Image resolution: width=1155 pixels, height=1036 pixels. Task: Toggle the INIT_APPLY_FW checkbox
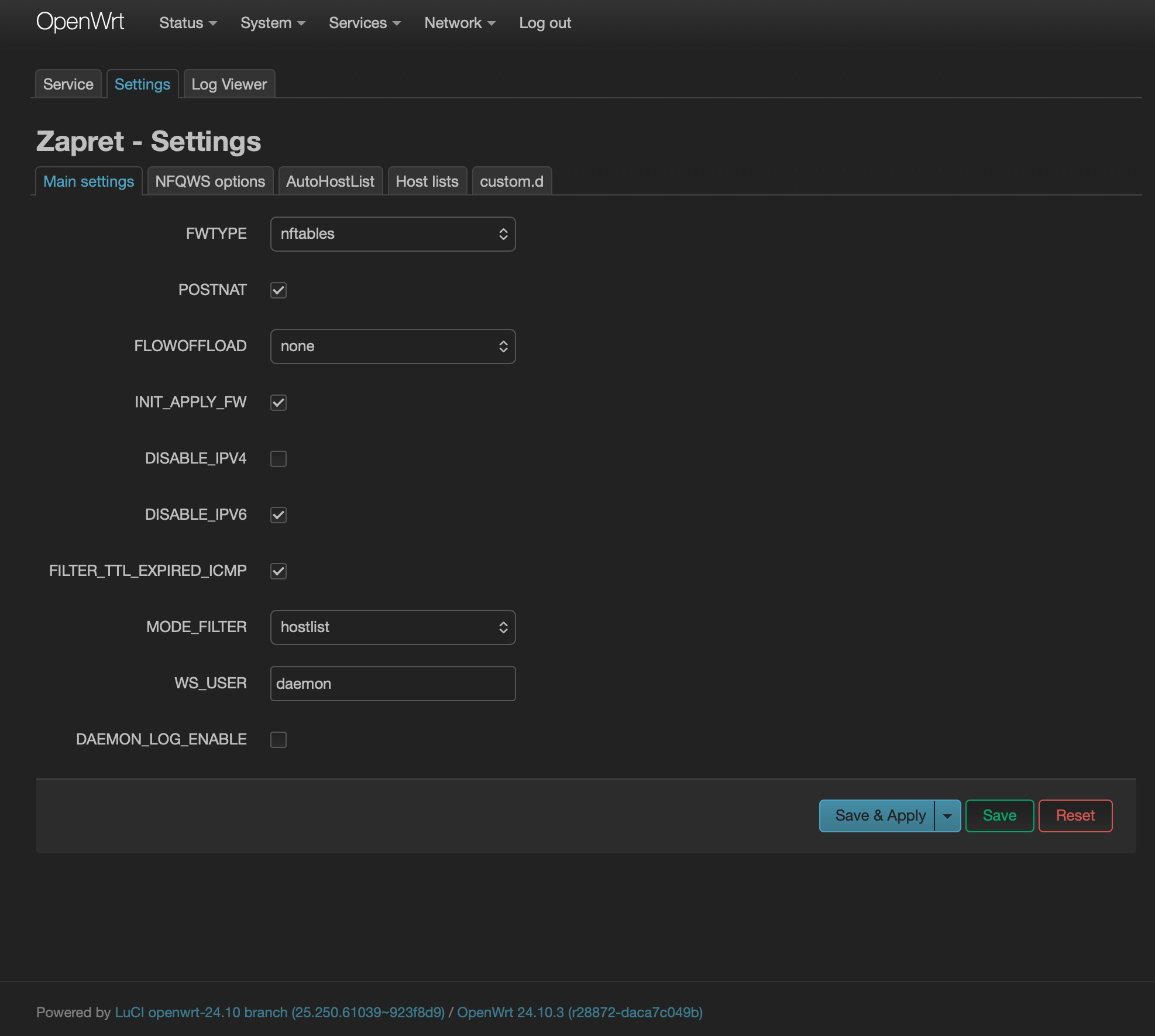[279, 403]
